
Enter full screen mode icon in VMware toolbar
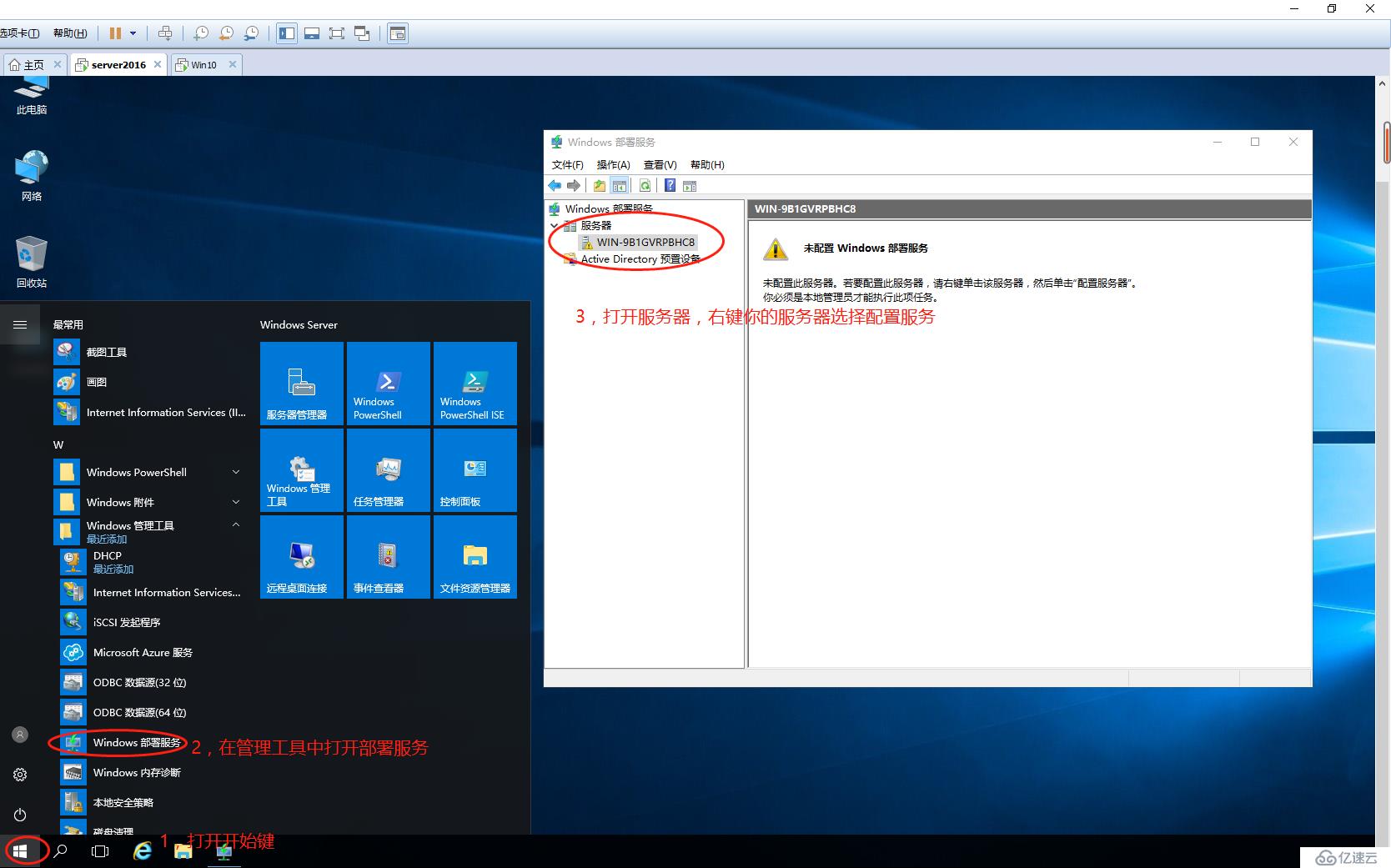(337, 33)
